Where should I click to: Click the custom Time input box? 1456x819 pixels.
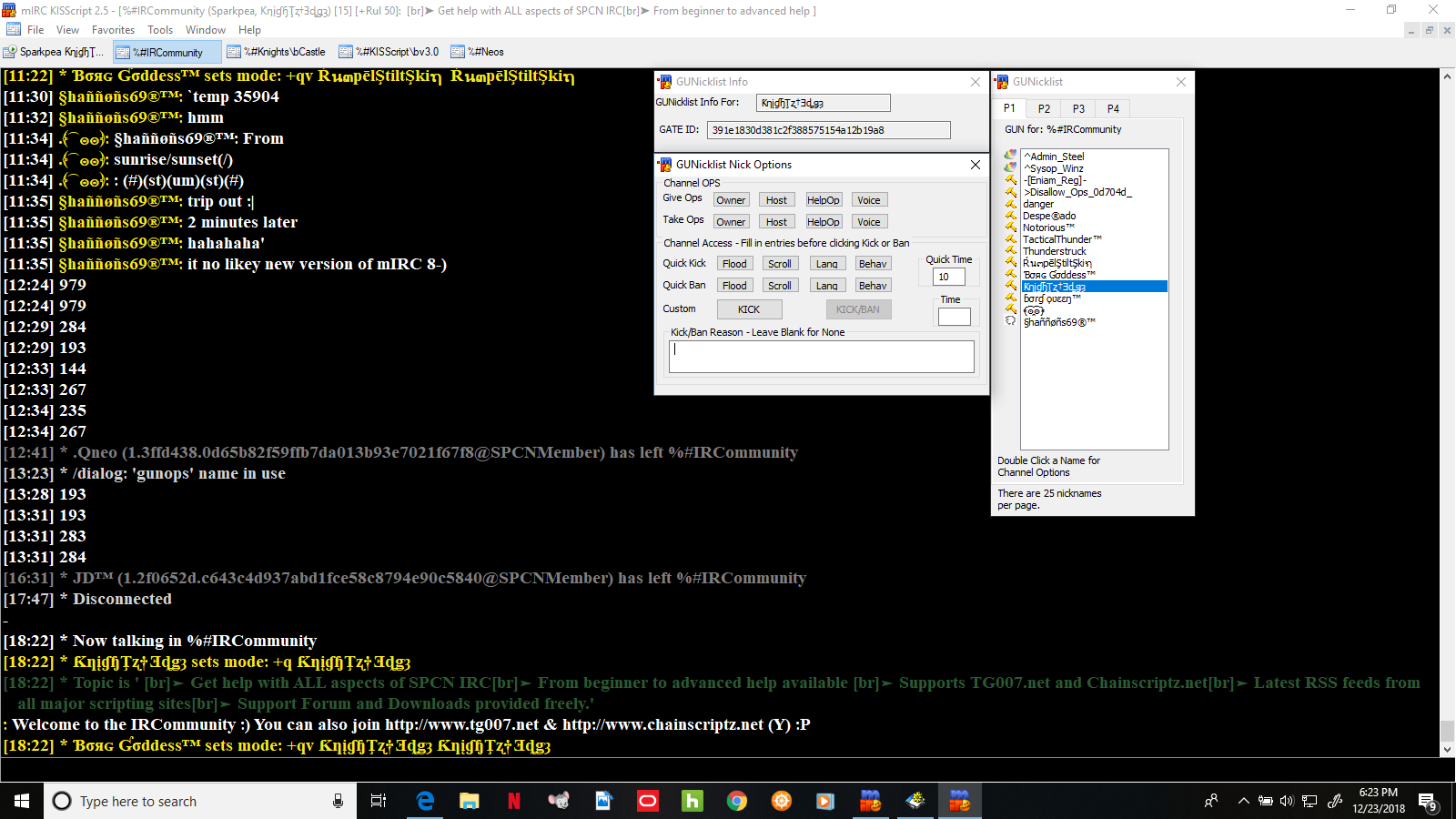coord(955,317)
